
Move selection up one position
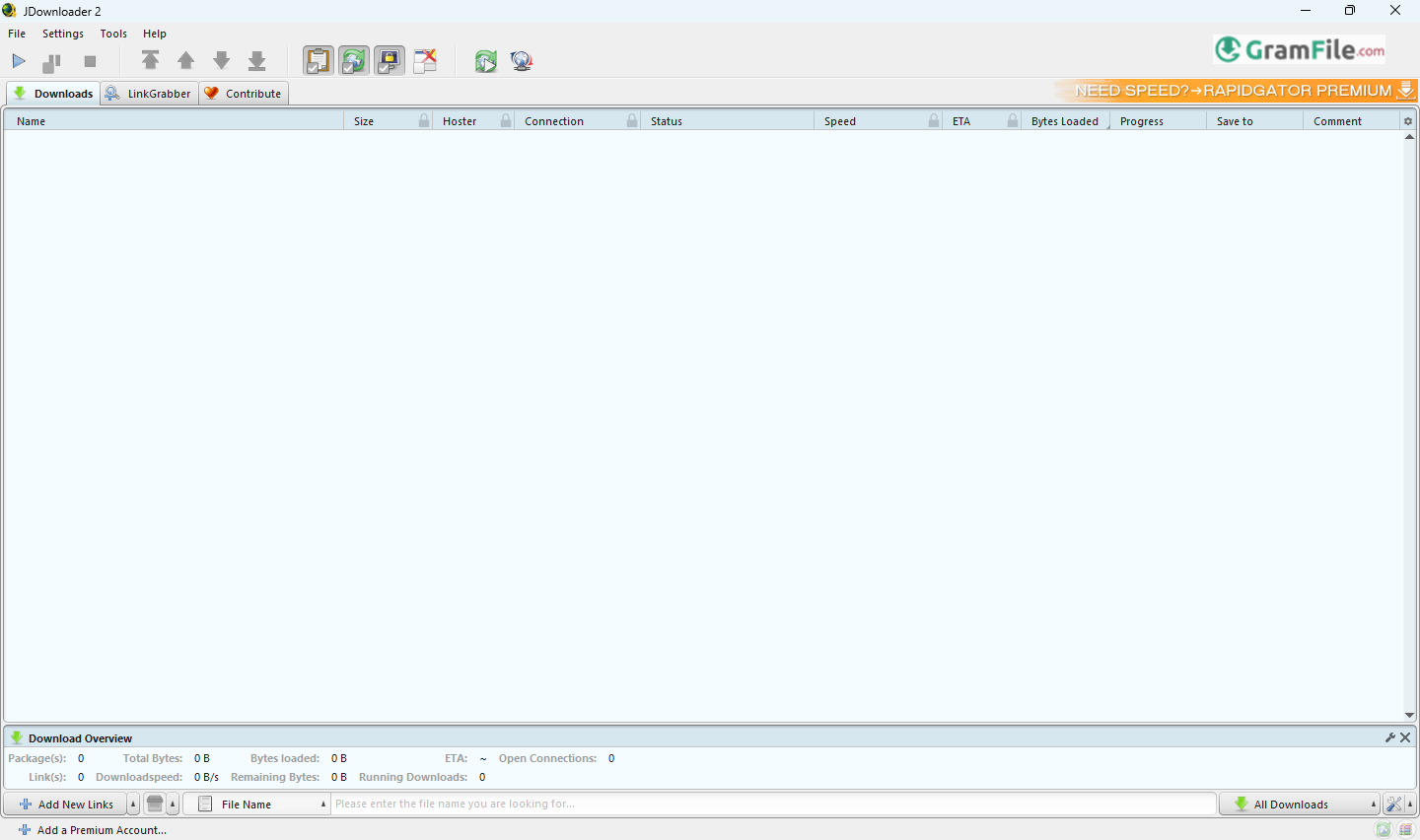(x=185, y=61)
